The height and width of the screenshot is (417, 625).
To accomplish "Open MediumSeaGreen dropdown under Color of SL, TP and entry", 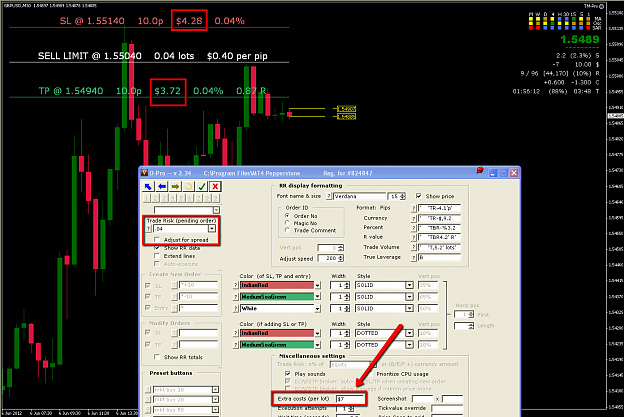I will (317, 297).
